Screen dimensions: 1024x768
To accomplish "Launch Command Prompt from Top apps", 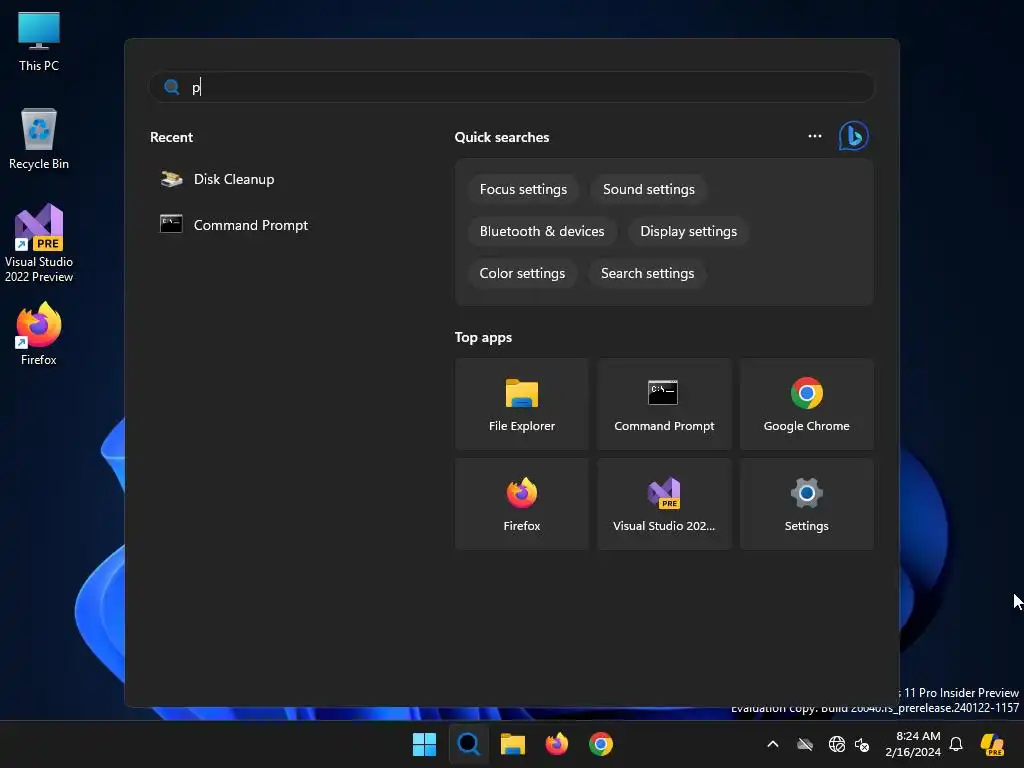I will [664, 404].
